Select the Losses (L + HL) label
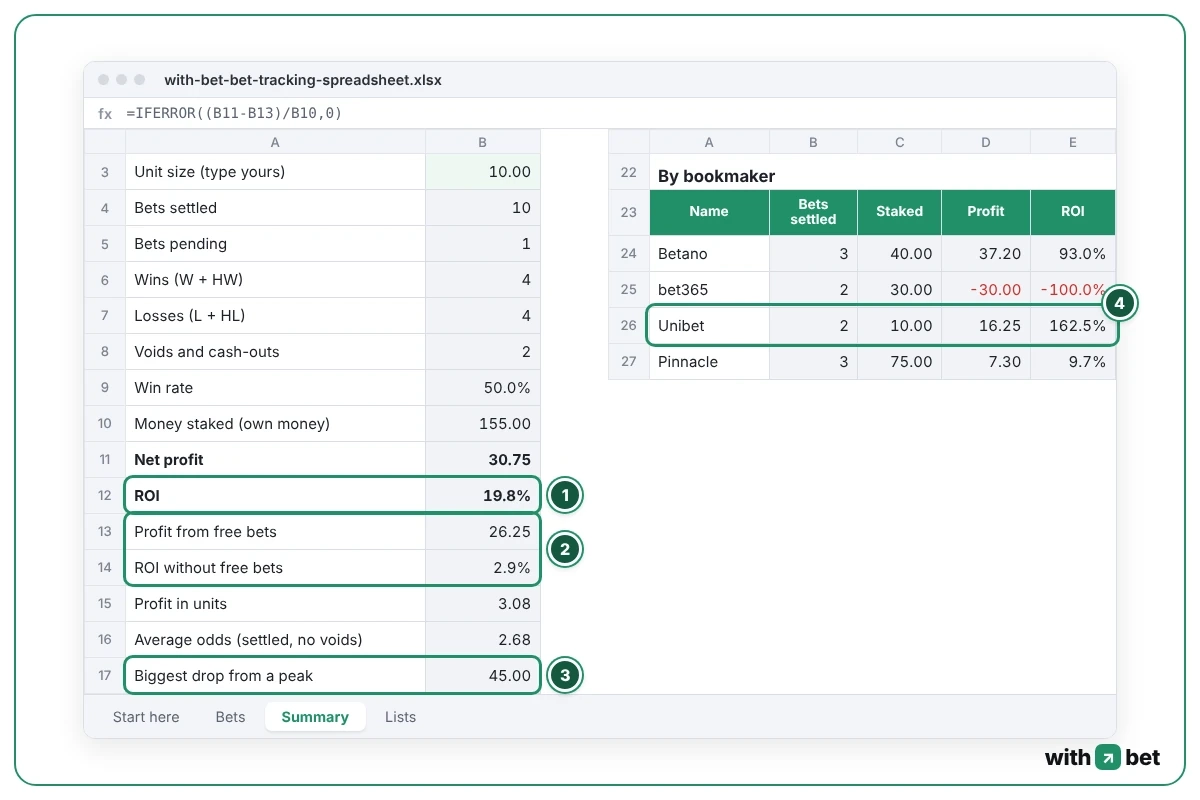 click(x=189, y=316)
